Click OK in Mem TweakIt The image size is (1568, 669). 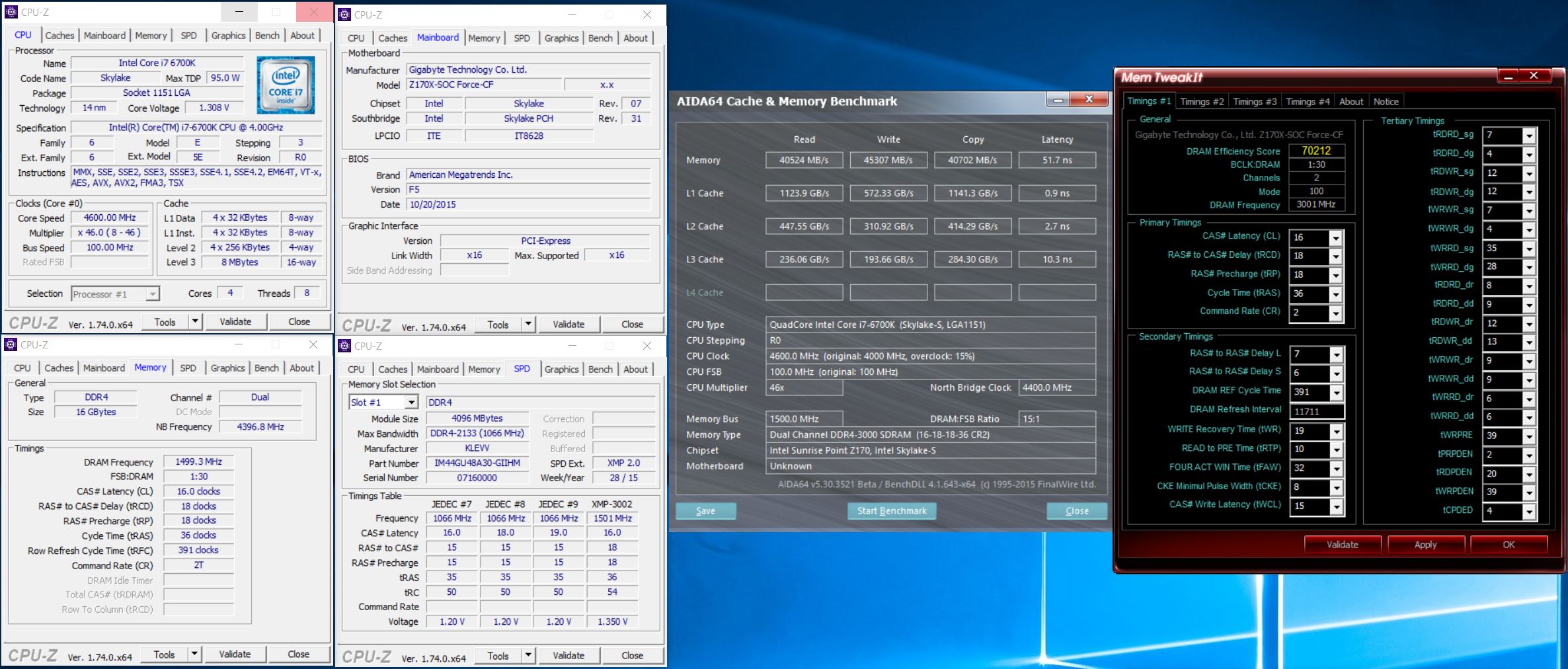[x=1509, y=545]
